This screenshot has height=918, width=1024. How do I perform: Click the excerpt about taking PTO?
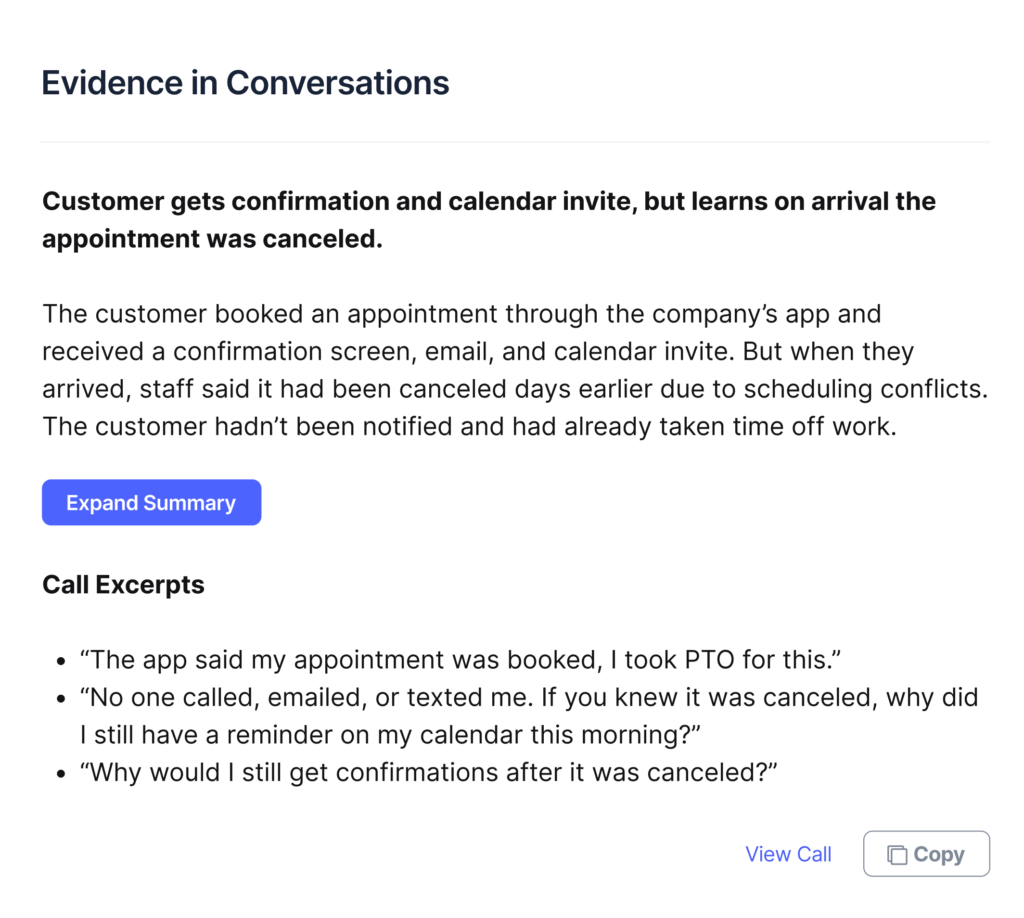pyautogui.click(x=460, y=659)
